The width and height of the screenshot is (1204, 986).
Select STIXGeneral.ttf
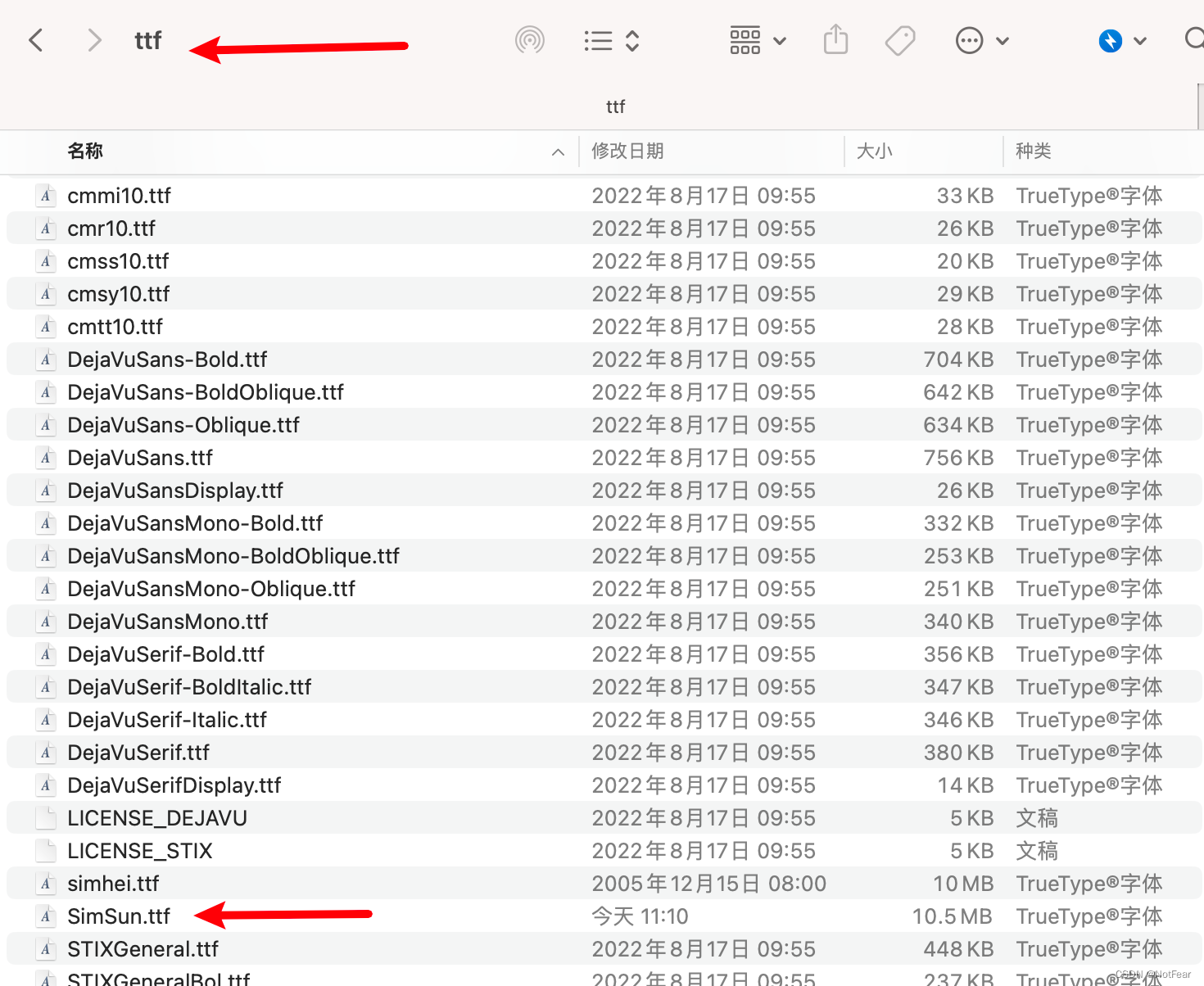pos(604,949)
